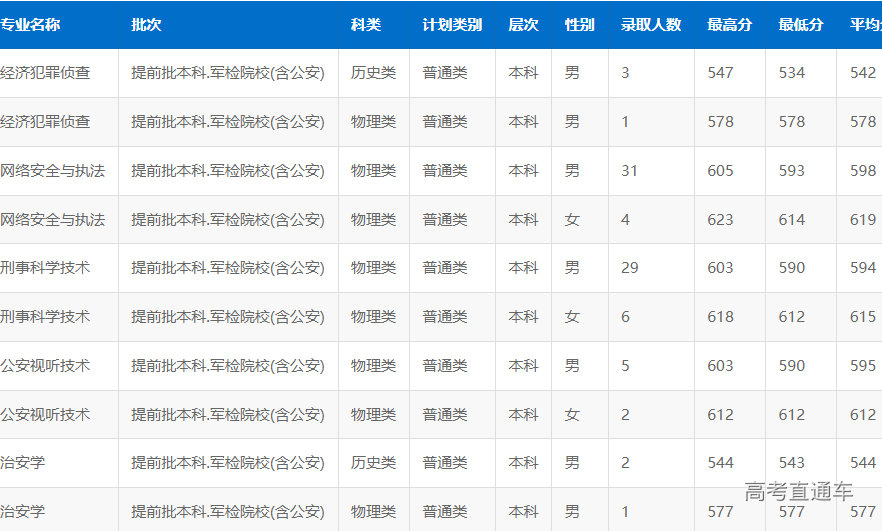Click the 录取人数 column header
This screenshot has height=531, width=882.
[651, 25]
